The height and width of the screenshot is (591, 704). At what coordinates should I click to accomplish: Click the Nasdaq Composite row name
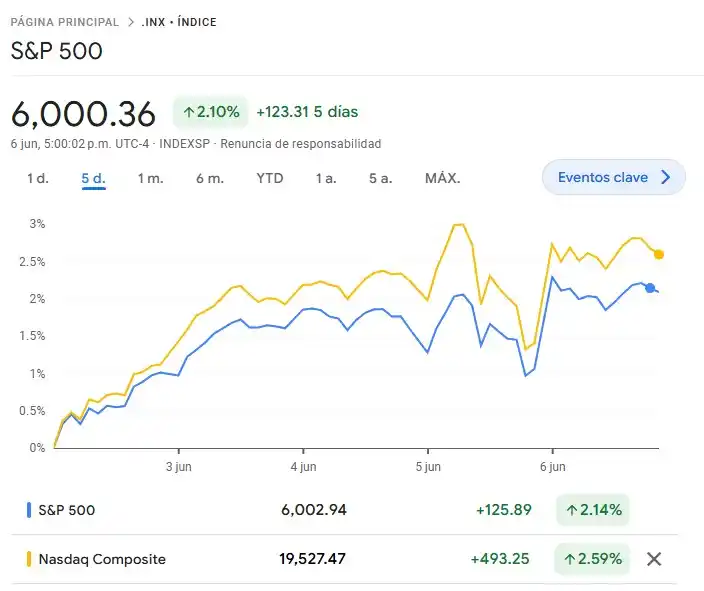click(x=102, y=559)
